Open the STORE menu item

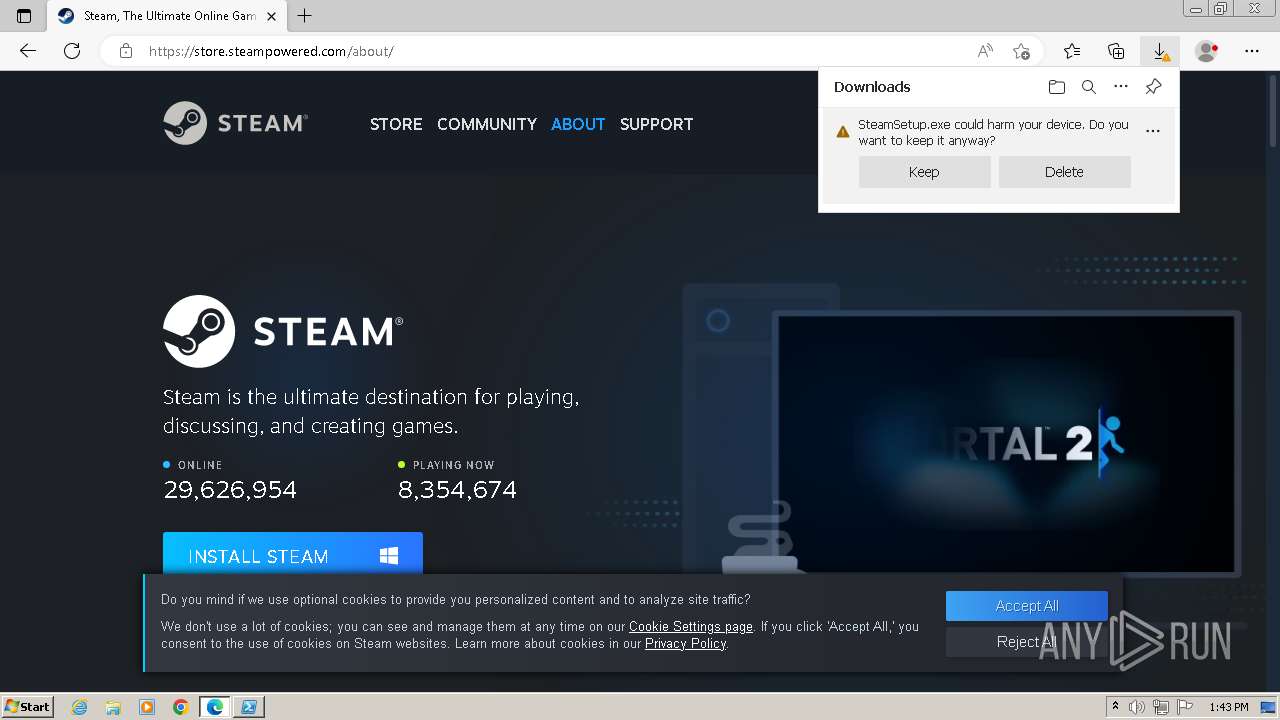(396, 124)
